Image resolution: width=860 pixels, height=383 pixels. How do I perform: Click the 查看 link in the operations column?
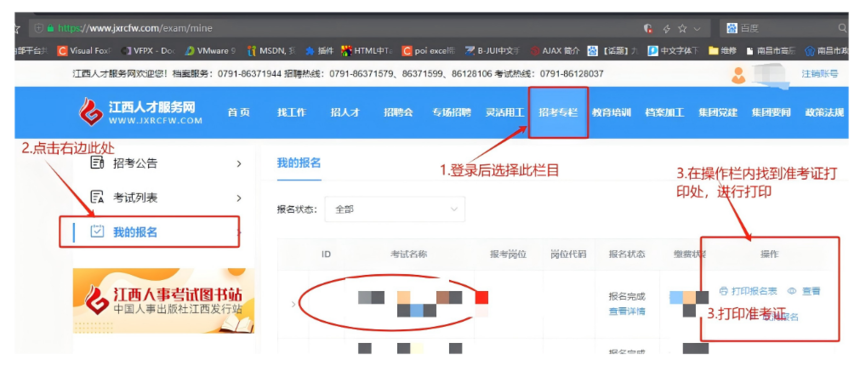point(811,291)
